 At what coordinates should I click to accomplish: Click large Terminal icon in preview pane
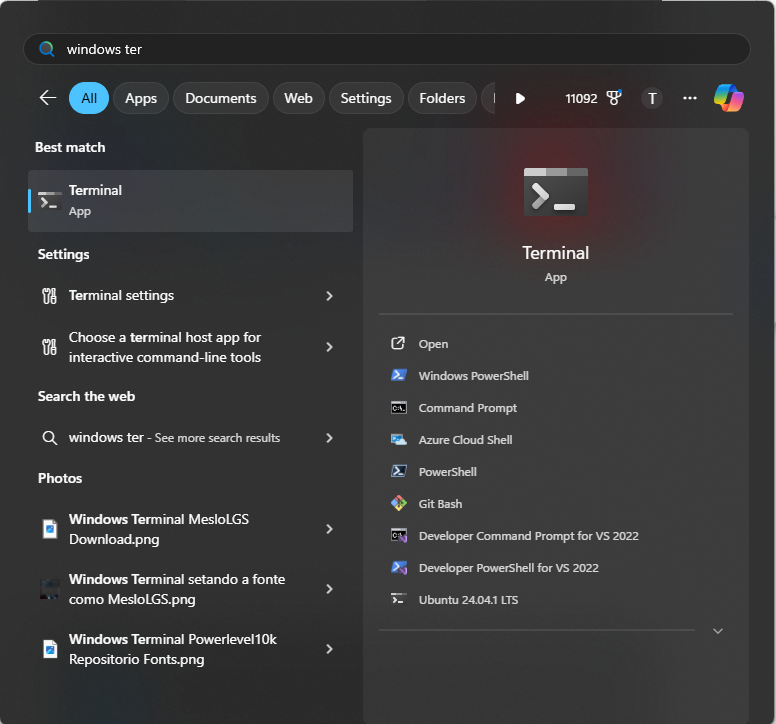pos(556,192)
